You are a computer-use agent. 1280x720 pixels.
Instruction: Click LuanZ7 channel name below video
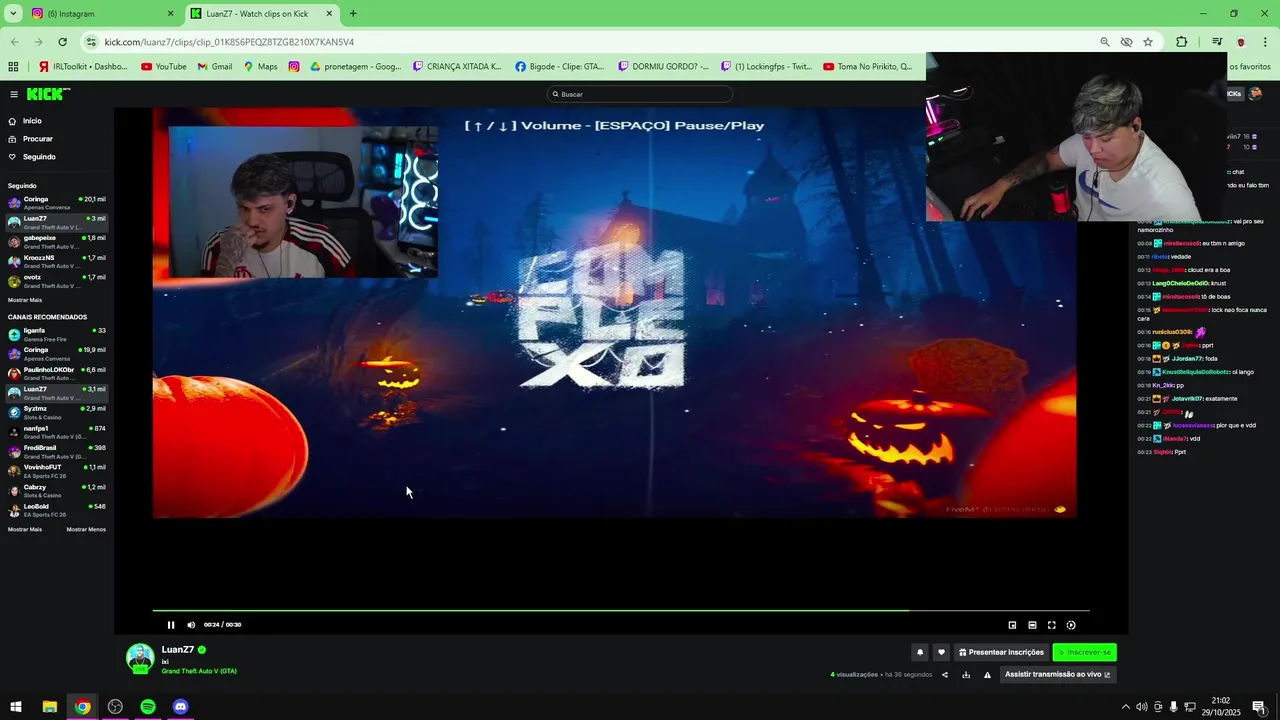tap(178, 650)
